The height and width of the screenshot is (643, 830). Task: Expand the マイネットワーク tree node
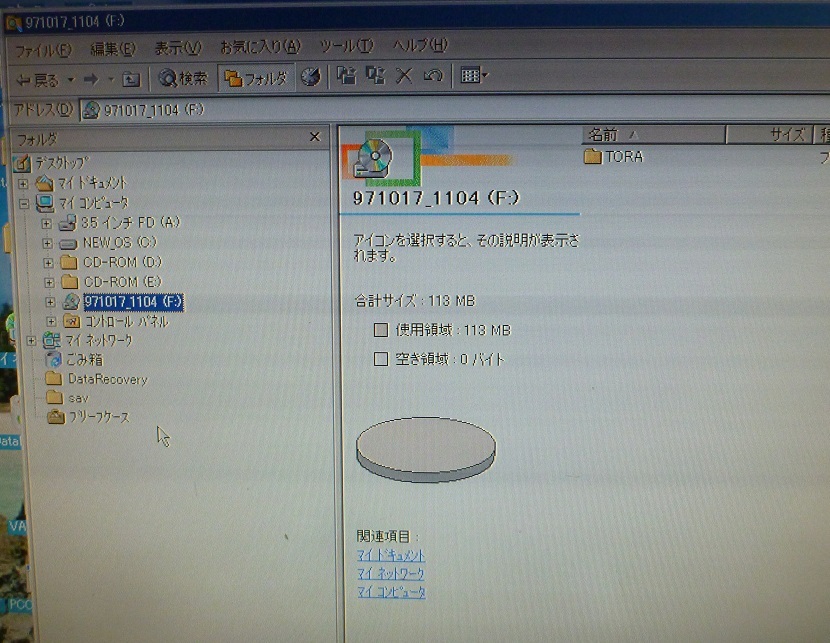(x=33, y=341)
